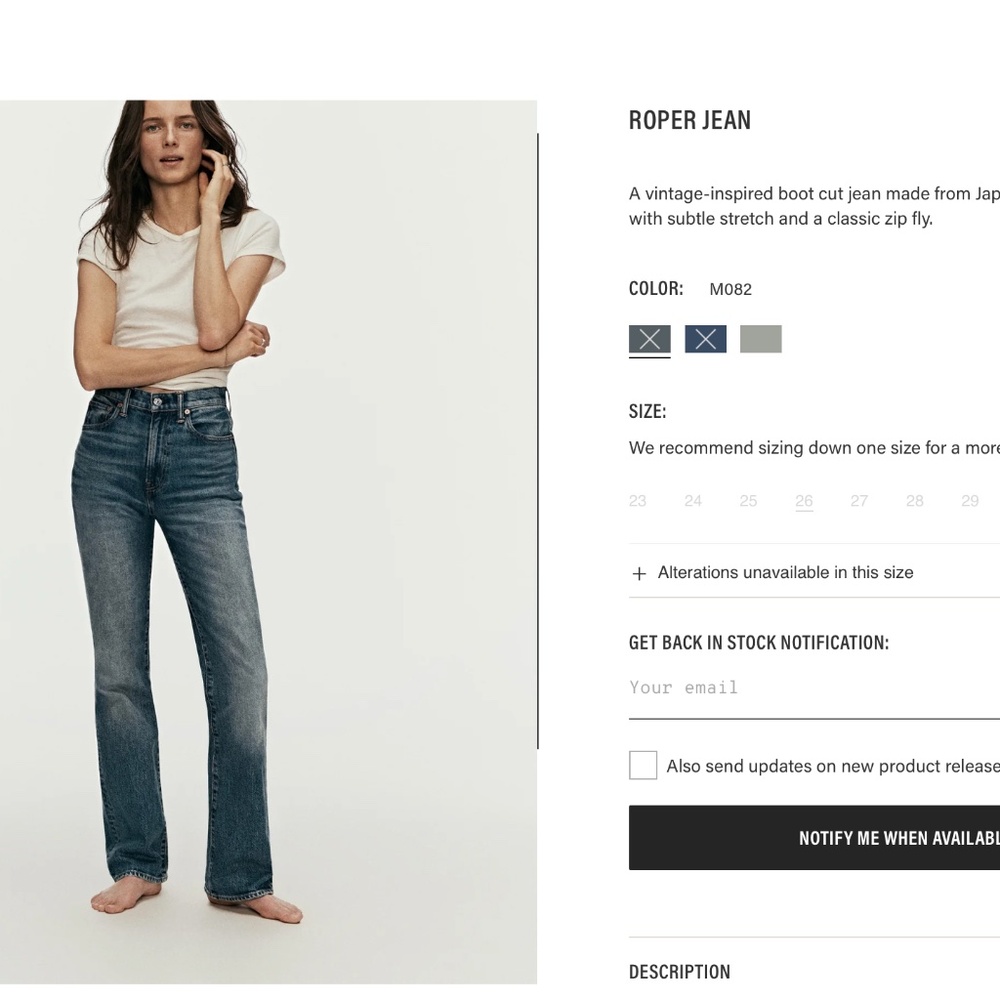
Task: Click the vertical image gallery scrollbar
Action: tap(538, 441)
